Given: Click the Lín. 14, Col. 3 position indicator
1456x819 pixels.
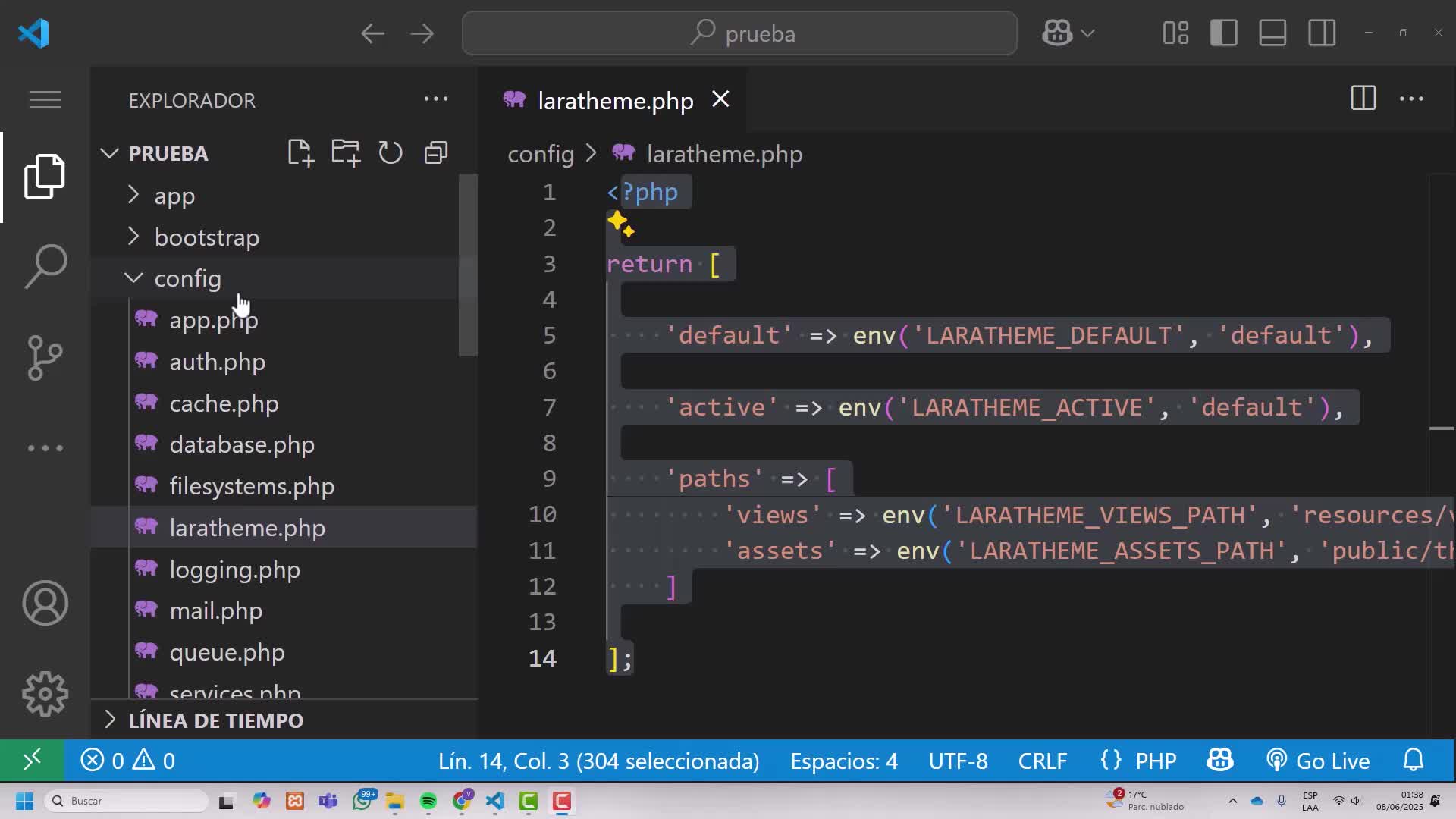Looking at the screenshot, I should pyautogui.click(x=598, y=761).
